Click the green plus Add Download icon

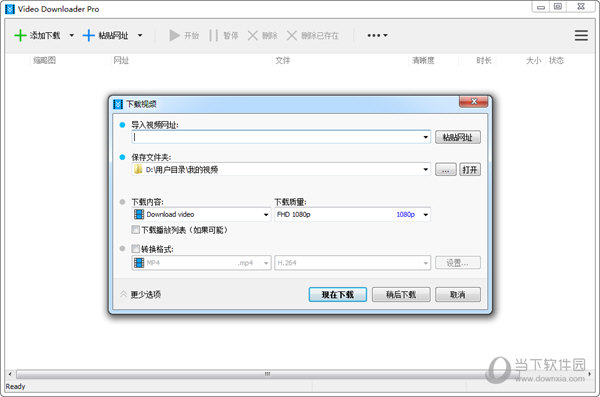click(x=20, y=35)
